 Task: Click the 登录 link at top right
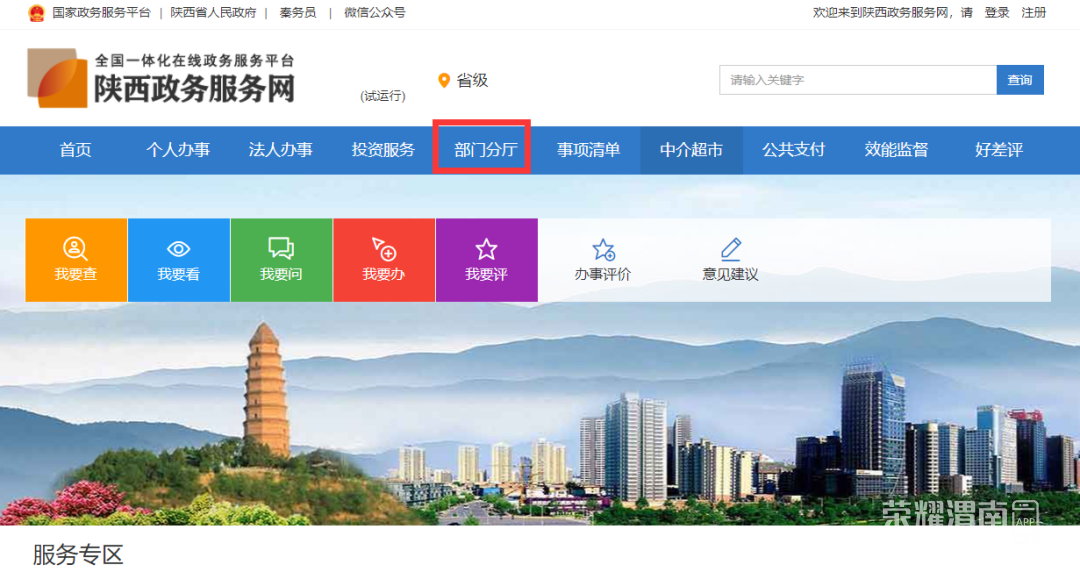tap(997, 12)
